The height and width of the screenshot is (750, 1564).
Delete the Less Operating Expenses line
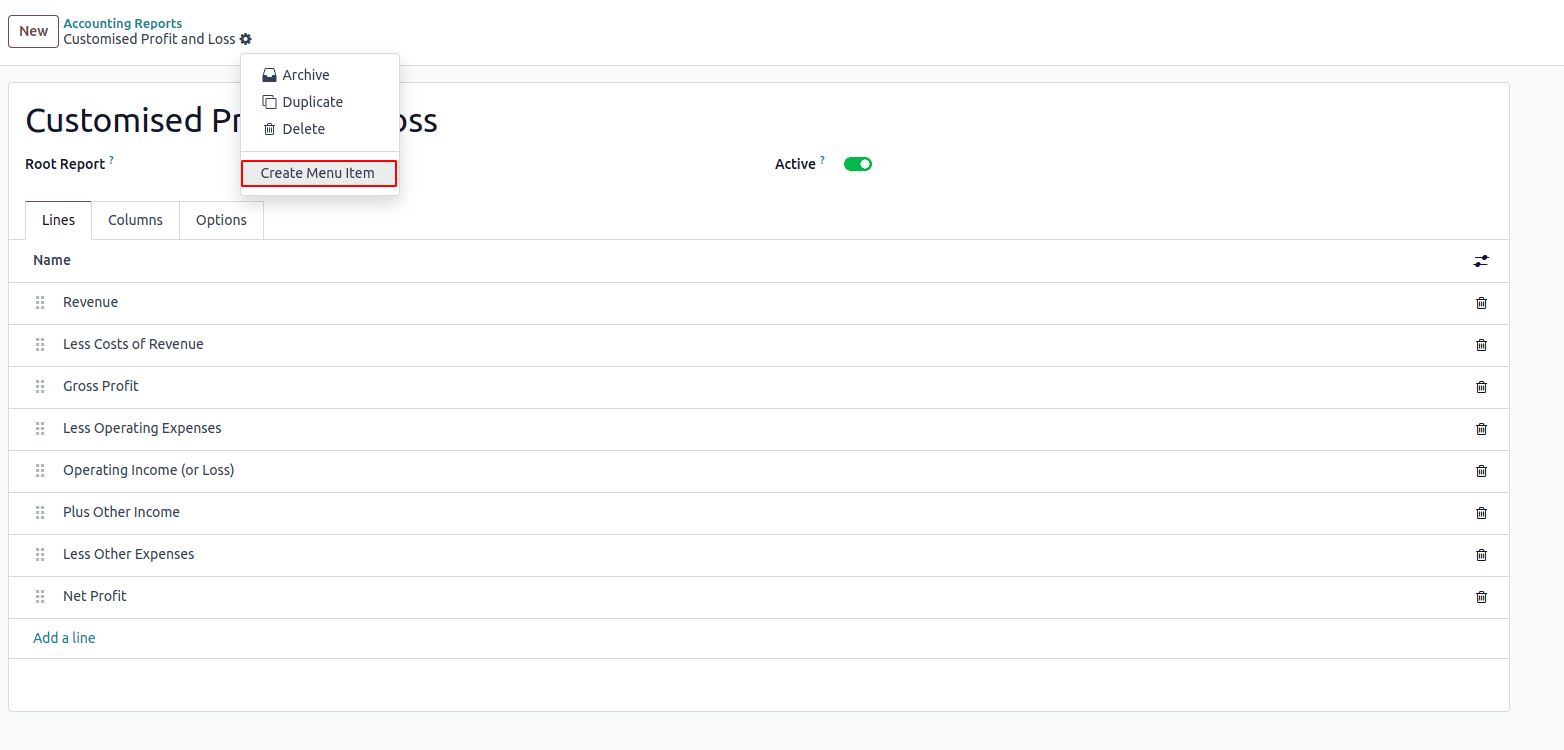pos(1481,429)
